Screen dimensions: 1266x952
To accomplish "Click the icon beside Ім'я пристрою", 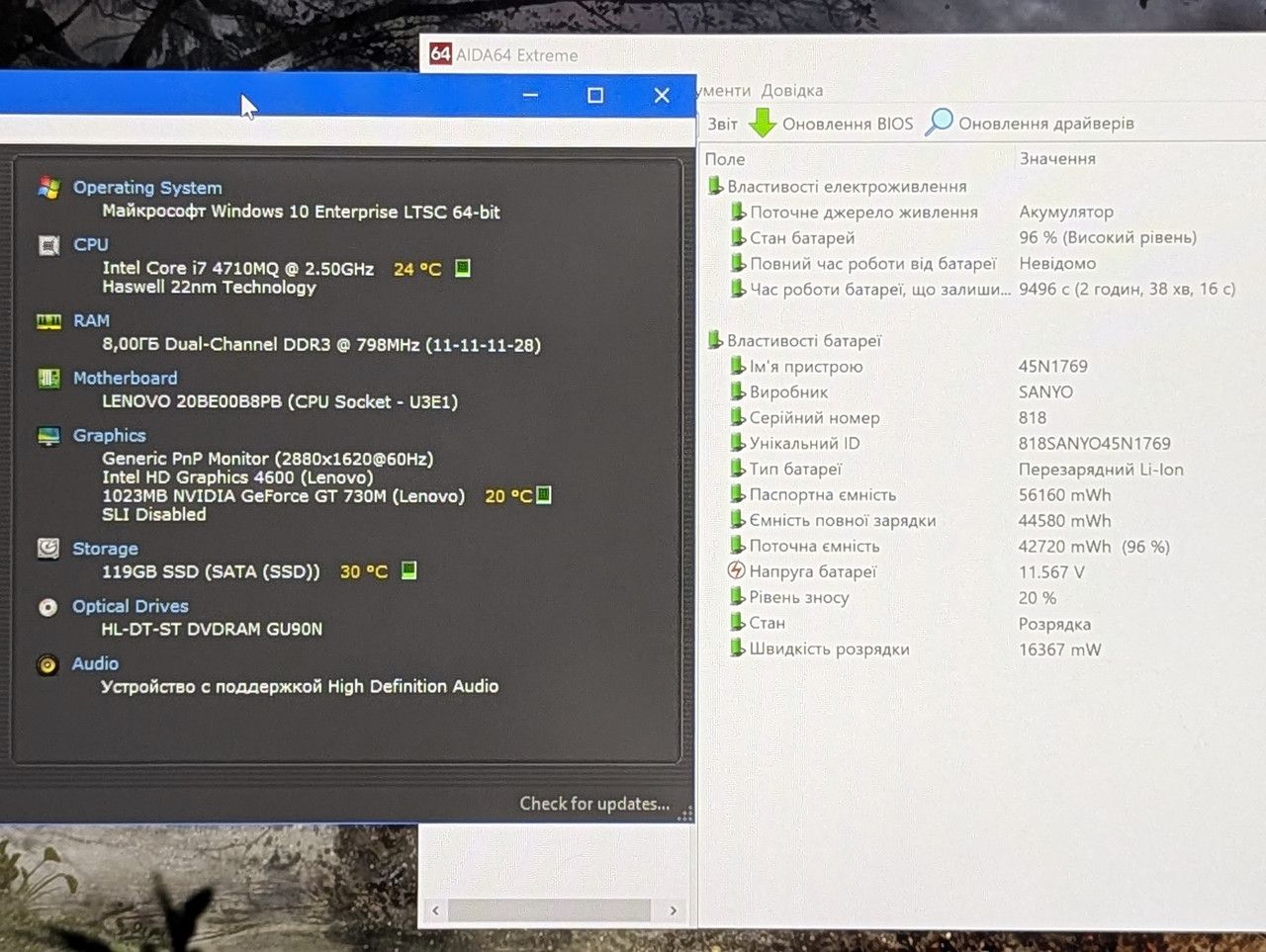I will [x=738, y=366].
